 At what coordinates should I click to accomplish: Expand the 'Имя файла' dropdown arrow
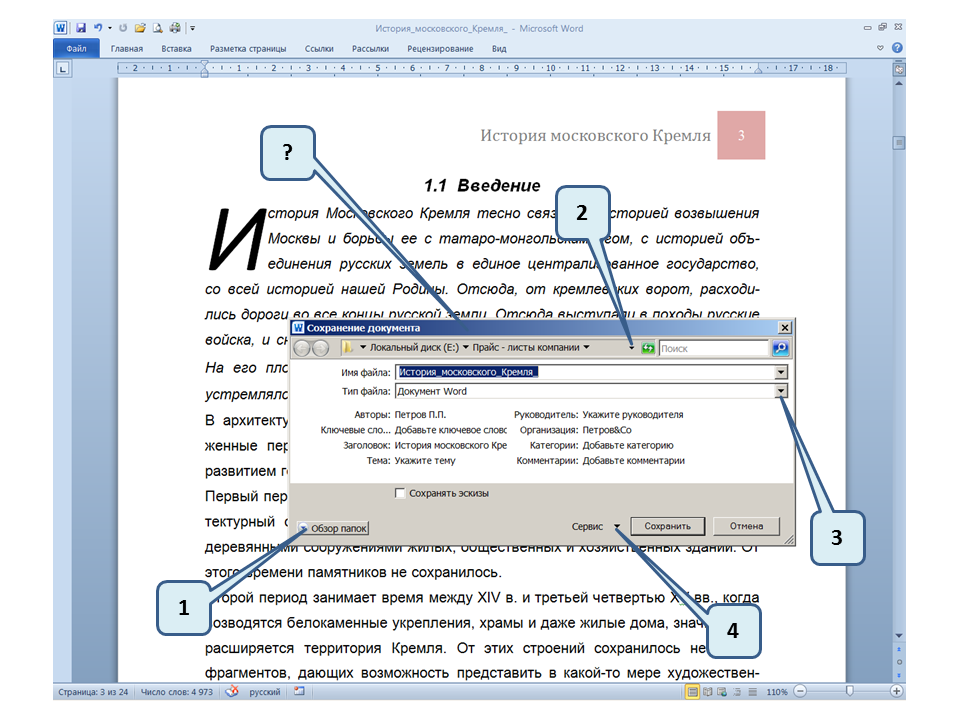coord(781,372)
